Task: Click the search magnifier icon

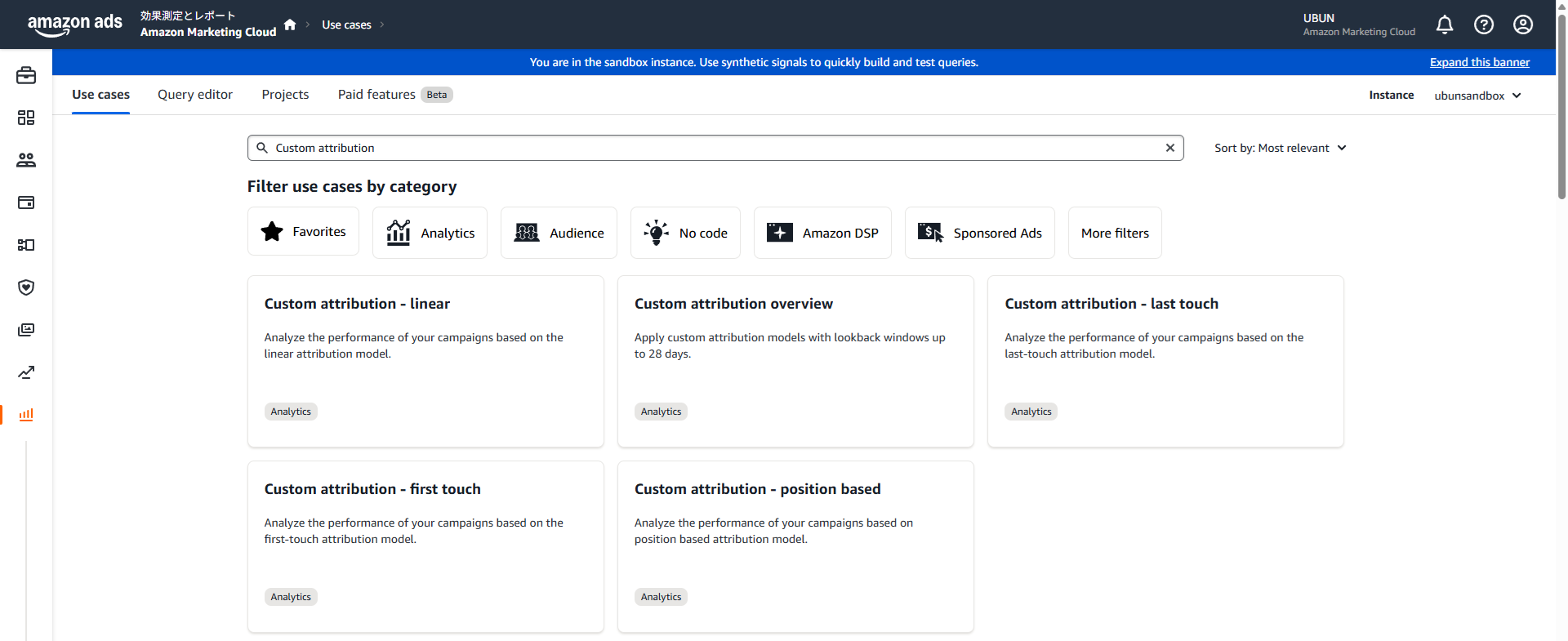Action: click(x=262, y=148)
